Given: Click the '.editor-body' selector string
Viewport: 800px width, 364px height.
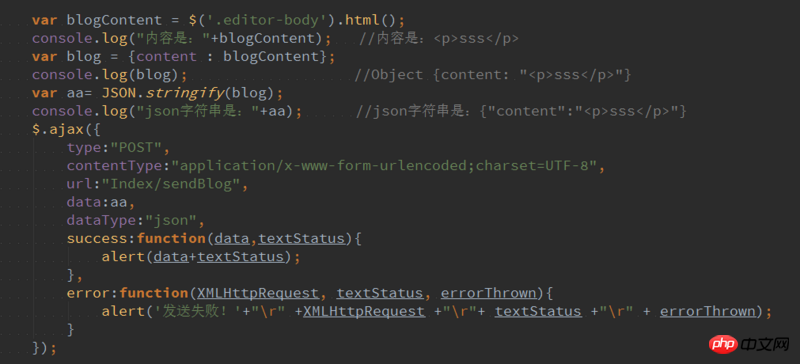Looking at the screenshot, I should [267, 20].
